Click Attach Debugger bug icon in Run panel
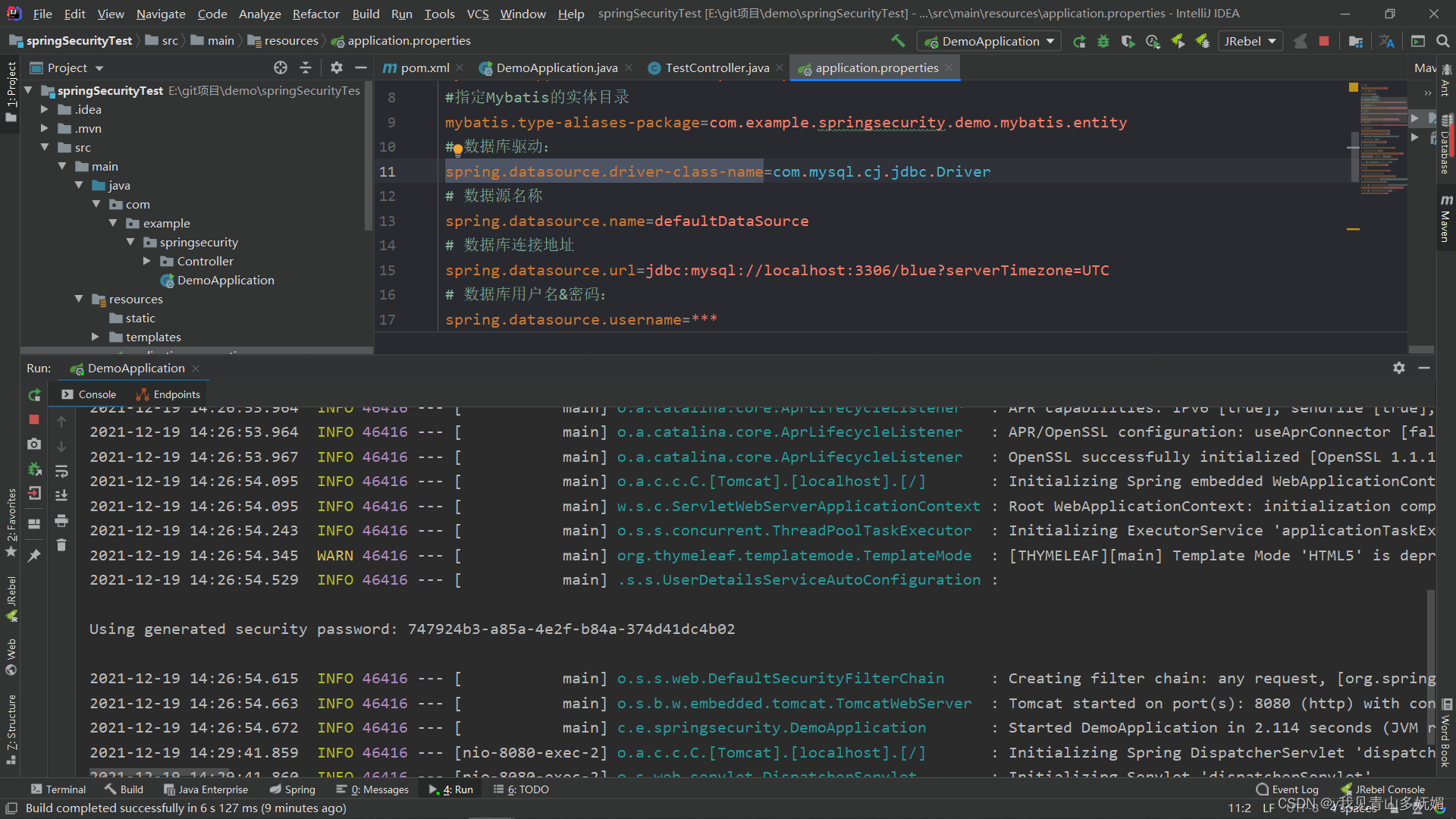The height and width of the screenshot is (819, 1456). click(34, 469)
